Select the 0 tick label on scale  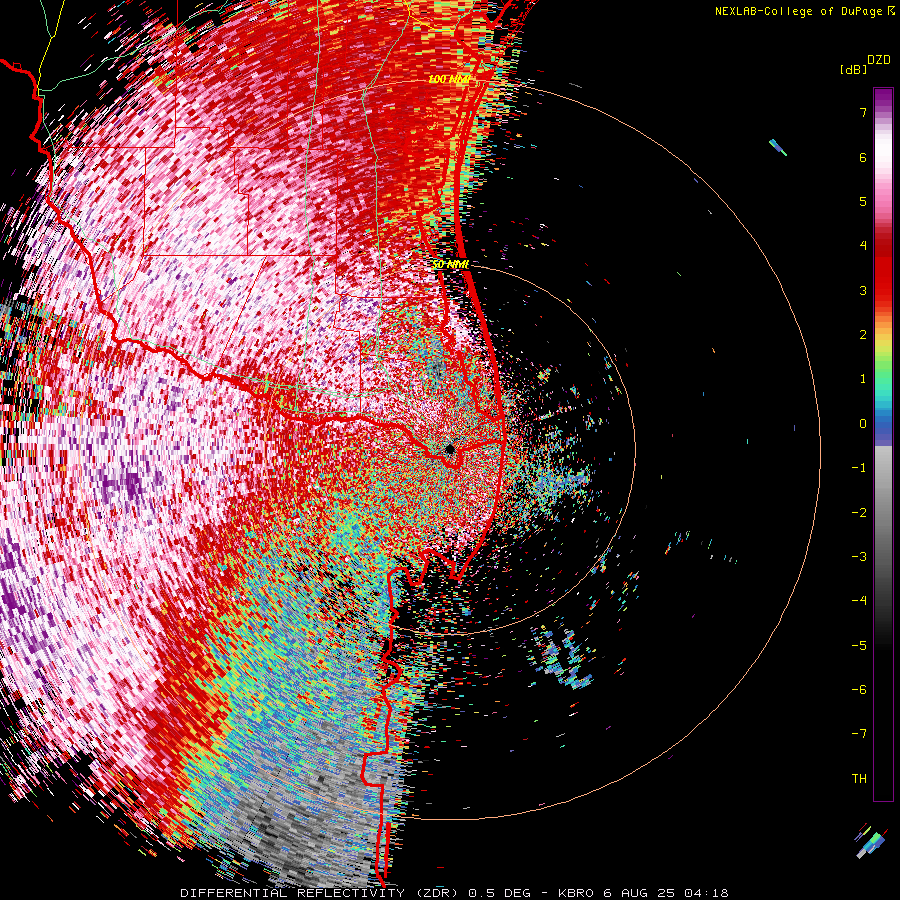click(863, 424)
